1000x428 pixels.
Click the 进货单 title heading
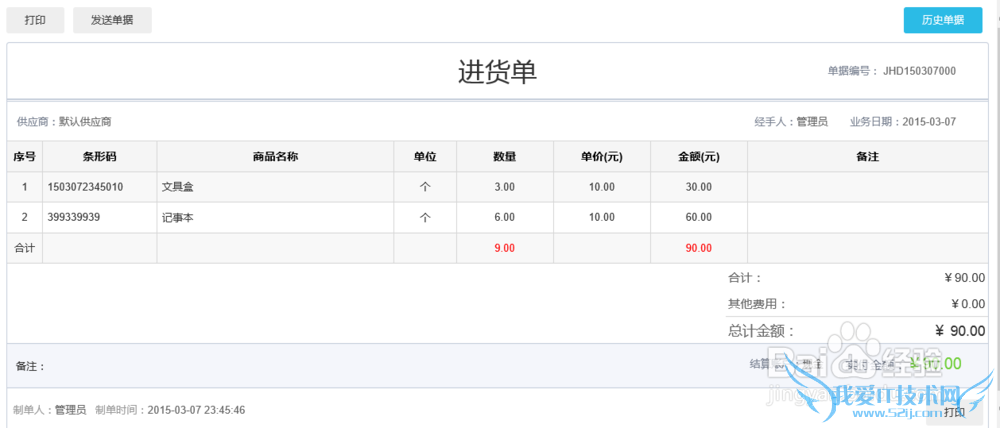tap(497, 72)
